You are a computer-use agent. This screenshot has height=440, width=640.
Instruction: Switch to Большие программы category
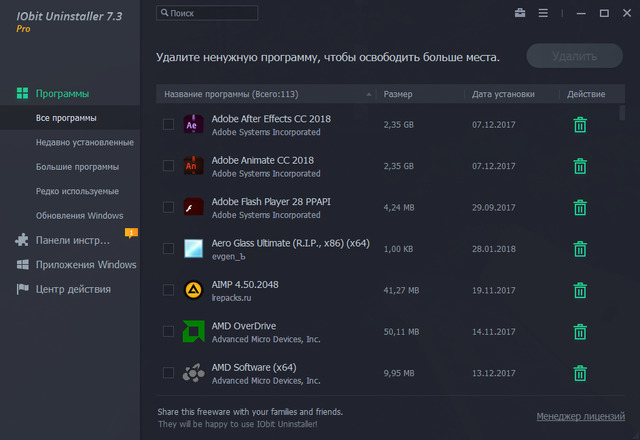(x=77, y=167)
